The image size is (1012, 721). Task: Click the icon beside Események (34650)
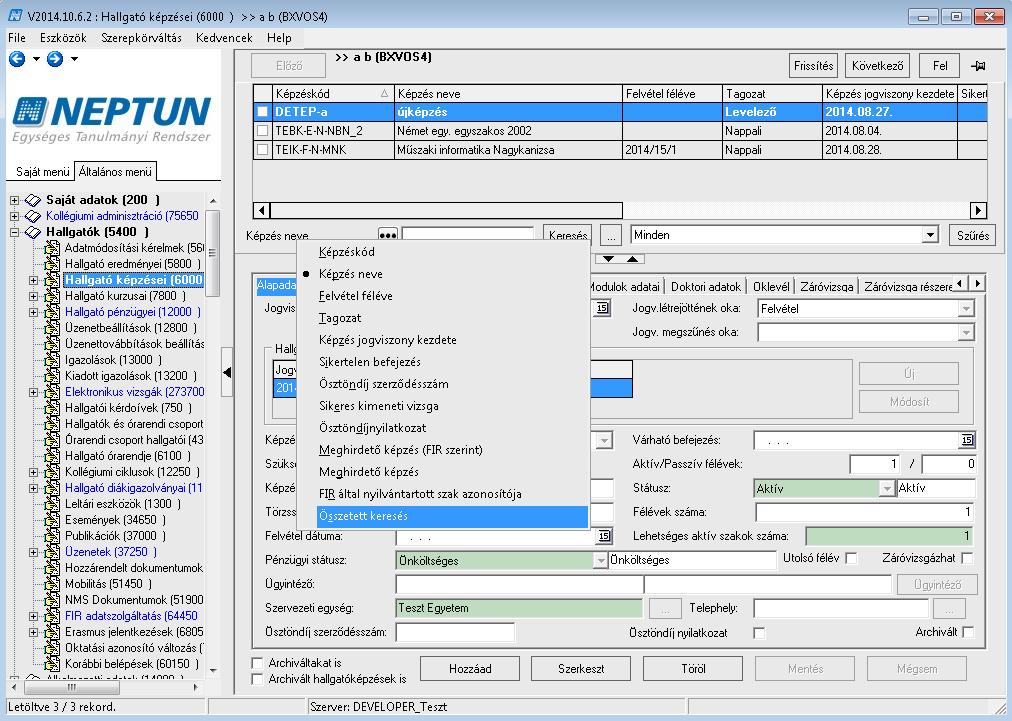(x=52, y=520)
